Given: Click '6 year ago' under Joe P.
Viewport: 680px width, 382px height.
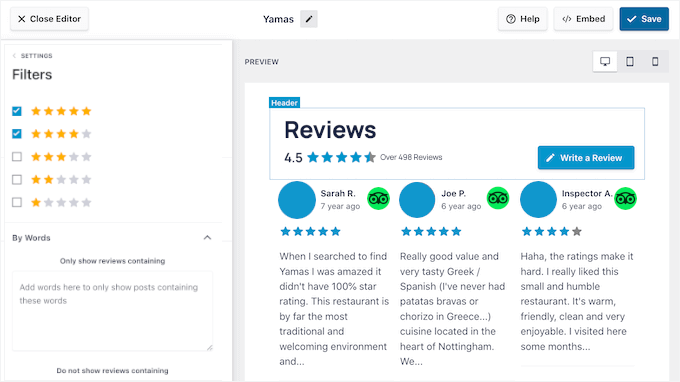Looking at the screenshot, I should coord(461,206).
